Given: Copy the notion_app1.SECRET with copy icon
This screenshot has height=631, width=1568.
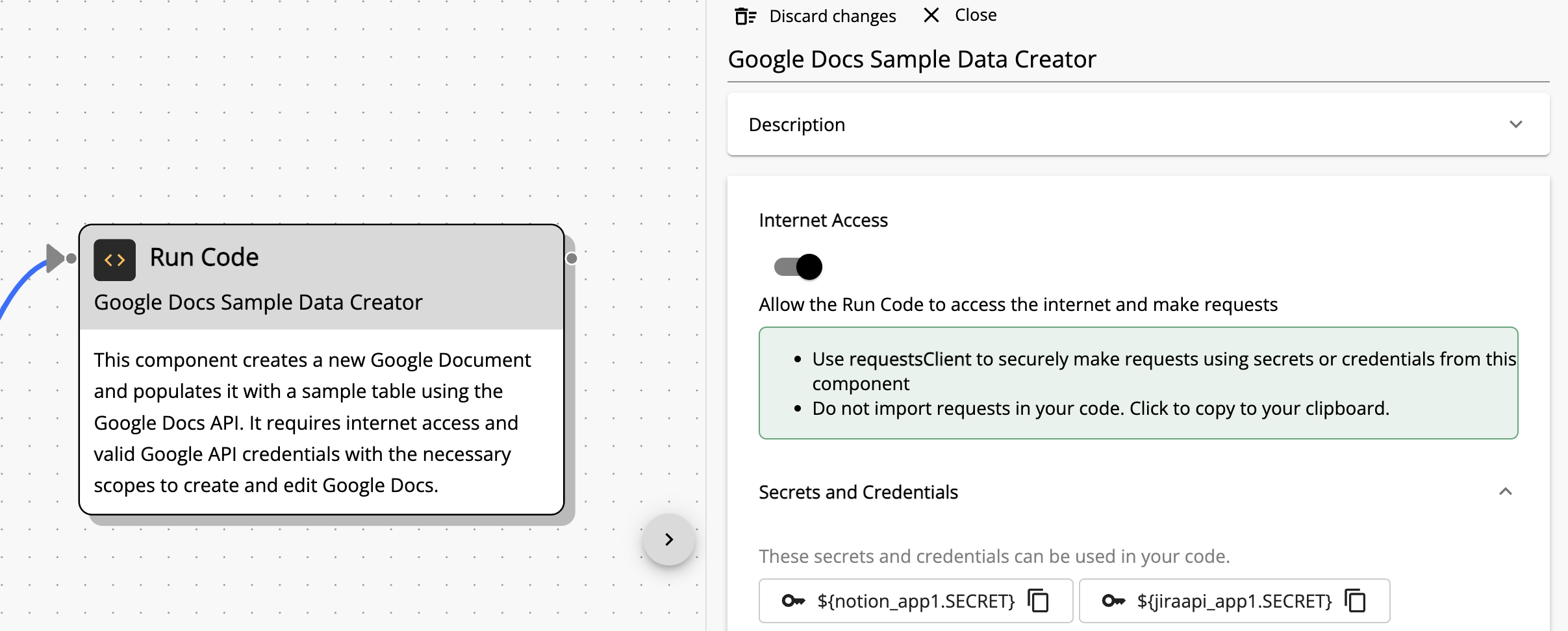Looking at the screenshot, I should coord(1038,600).
